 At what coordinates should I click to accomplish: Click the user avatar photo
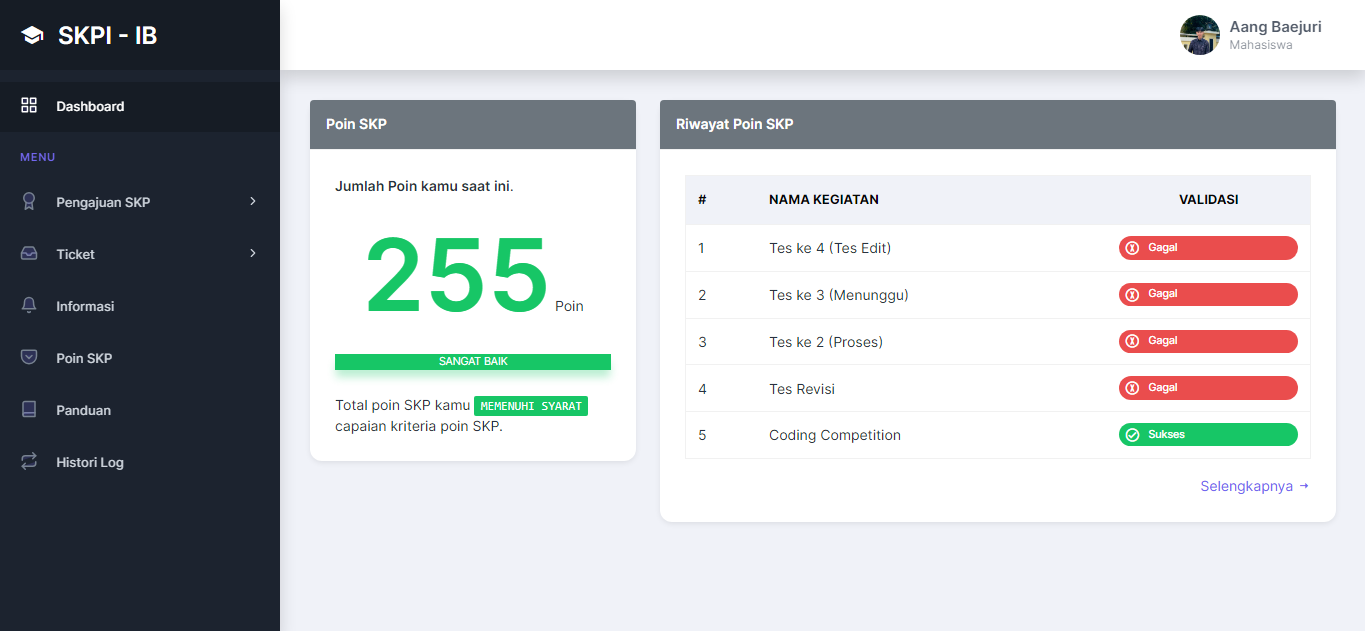pos(1199,35)
